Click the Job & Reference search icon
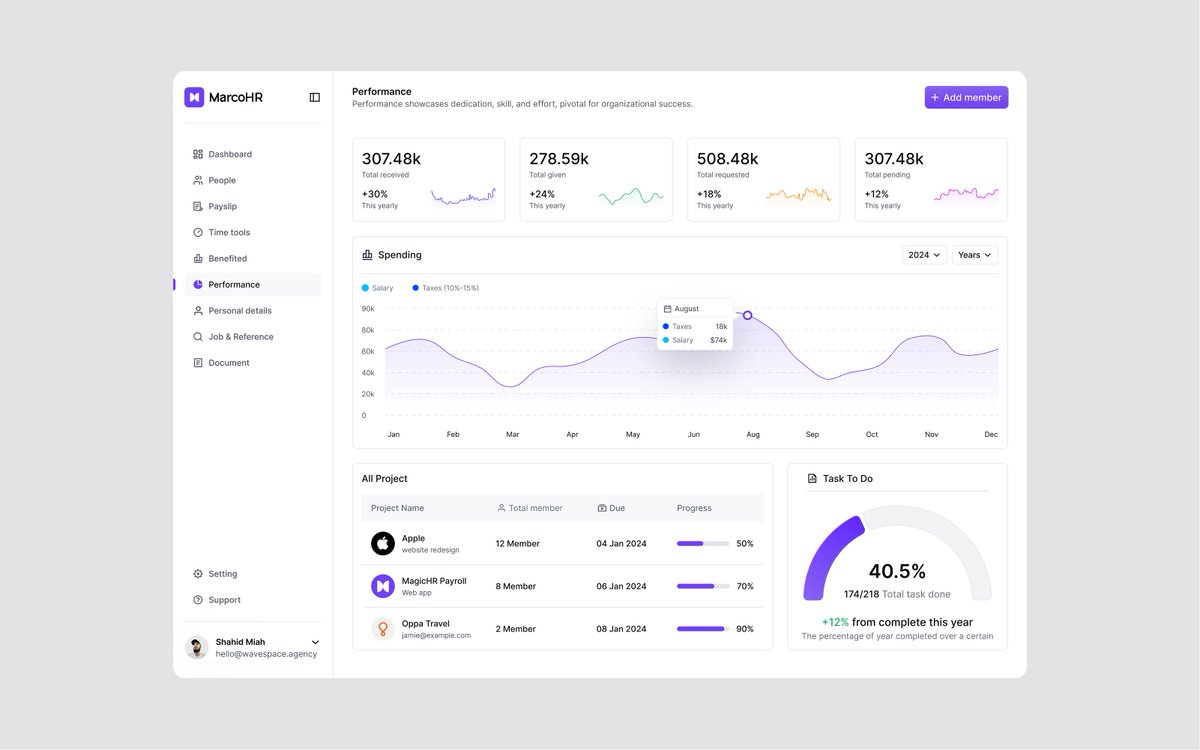Viewport: 1200px width, 750px height. point(198,337)
